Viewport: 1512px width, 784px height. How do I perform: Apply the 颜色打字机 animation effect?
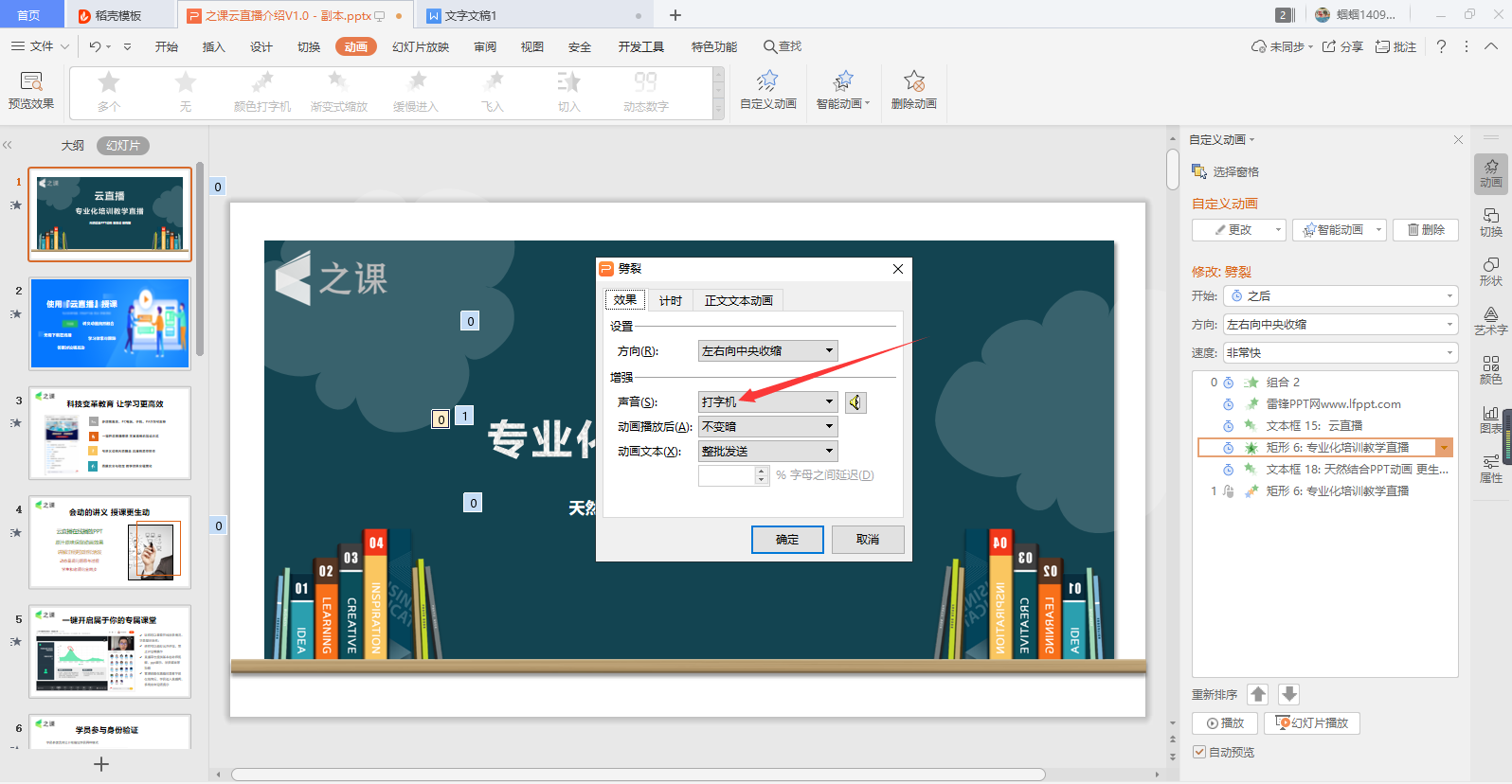coord(262,92)
